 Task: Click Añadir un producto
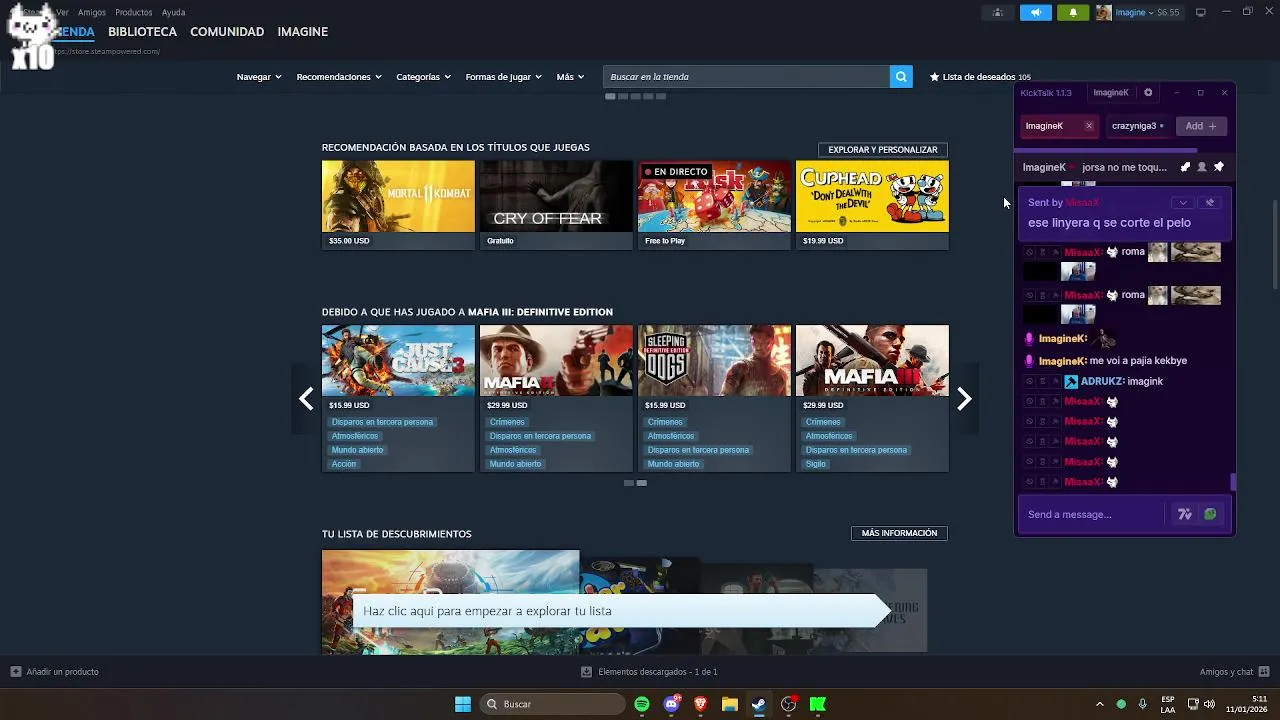[x=55, y=672]
